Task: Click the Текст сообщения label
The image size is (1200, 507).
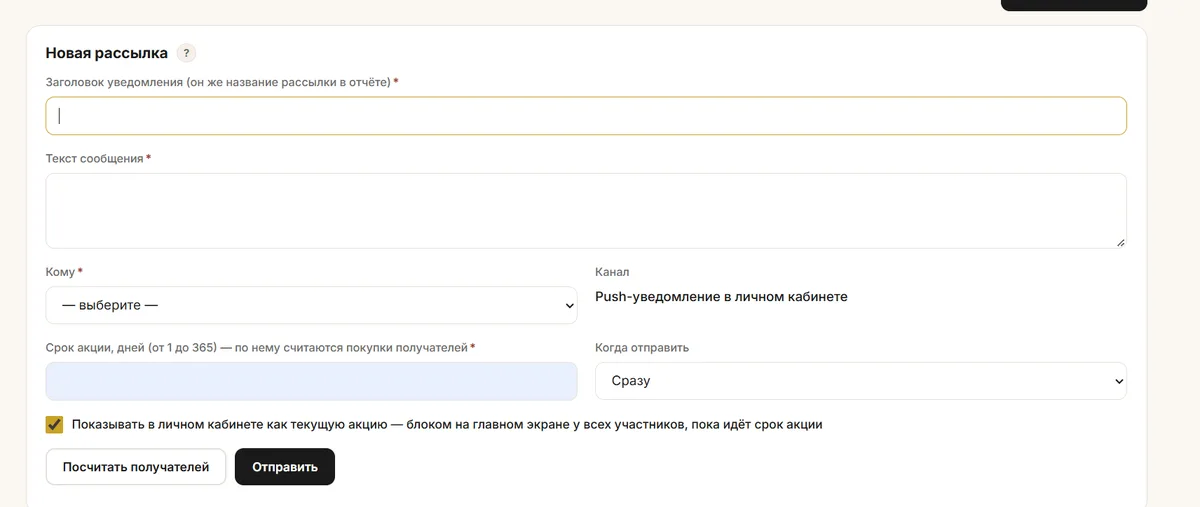Action: coord(98,158)
